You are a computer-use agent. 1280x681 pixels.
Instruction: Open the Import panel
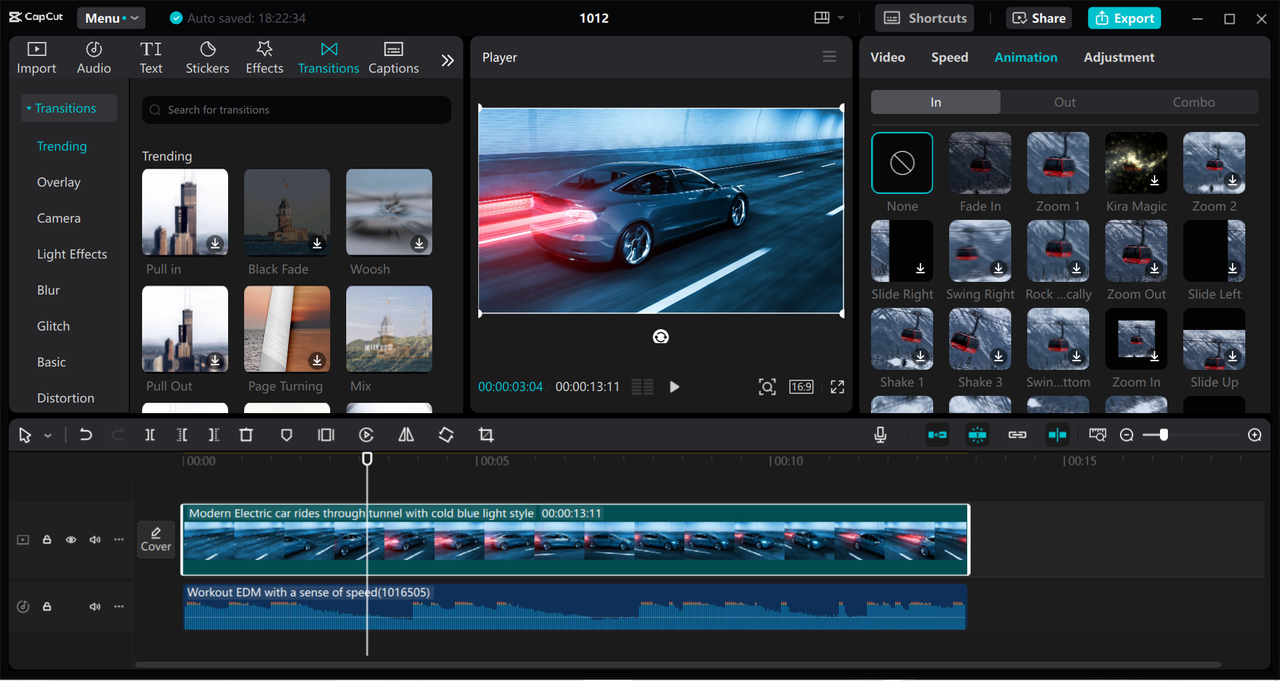36,58
